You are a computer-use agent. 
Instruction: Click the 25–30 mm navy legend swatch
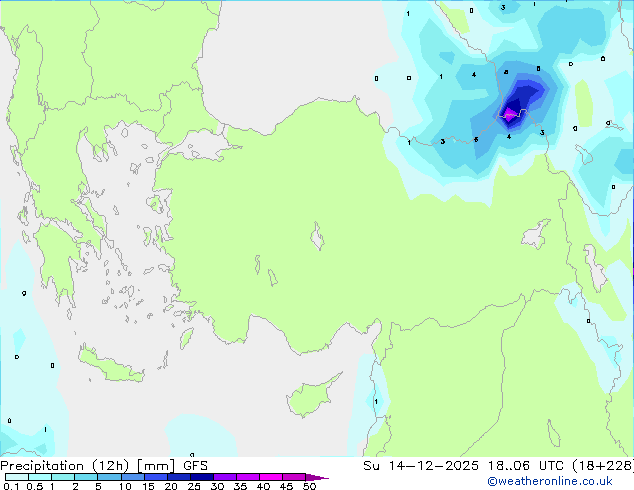click(202, 477)
